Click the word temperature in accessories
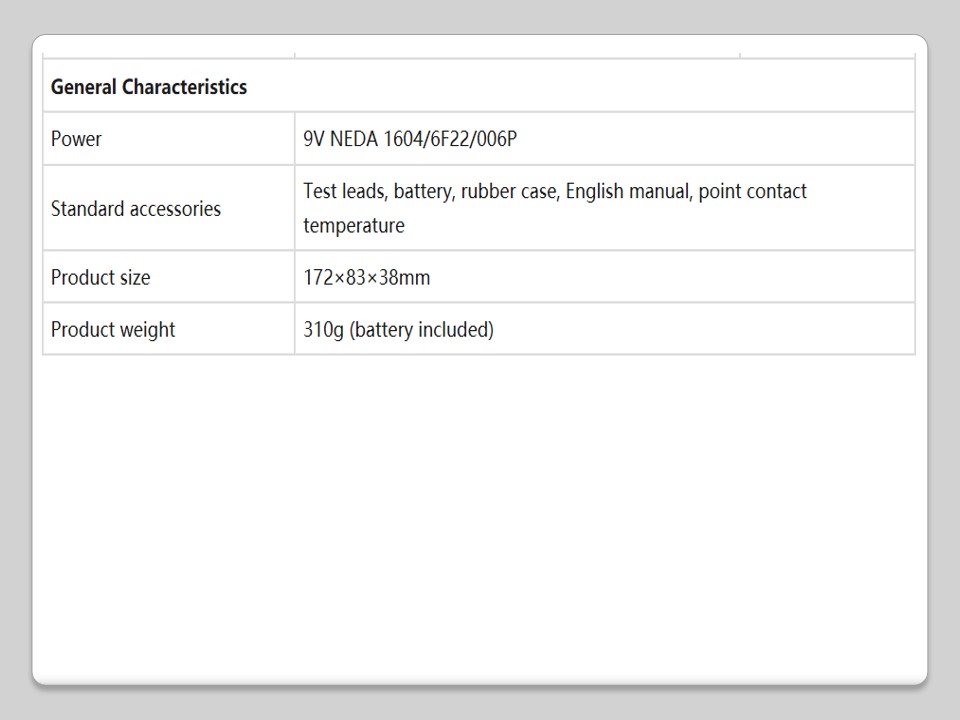Screen dimensions: 960x720 coord(354,226)
